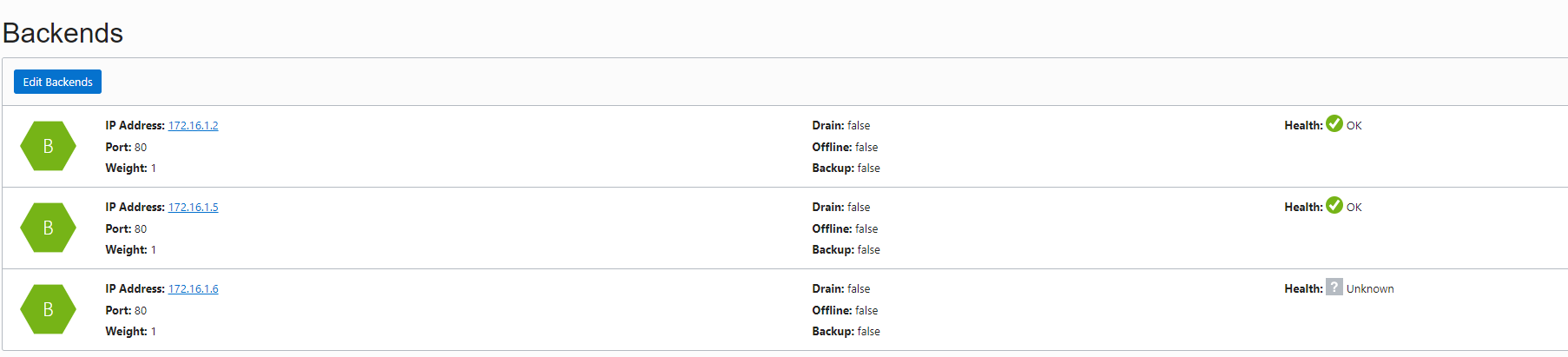The width and height of the screenshot is (1568, 357).
Task: Click Backup value of third backend
Action: pos(869,332)
